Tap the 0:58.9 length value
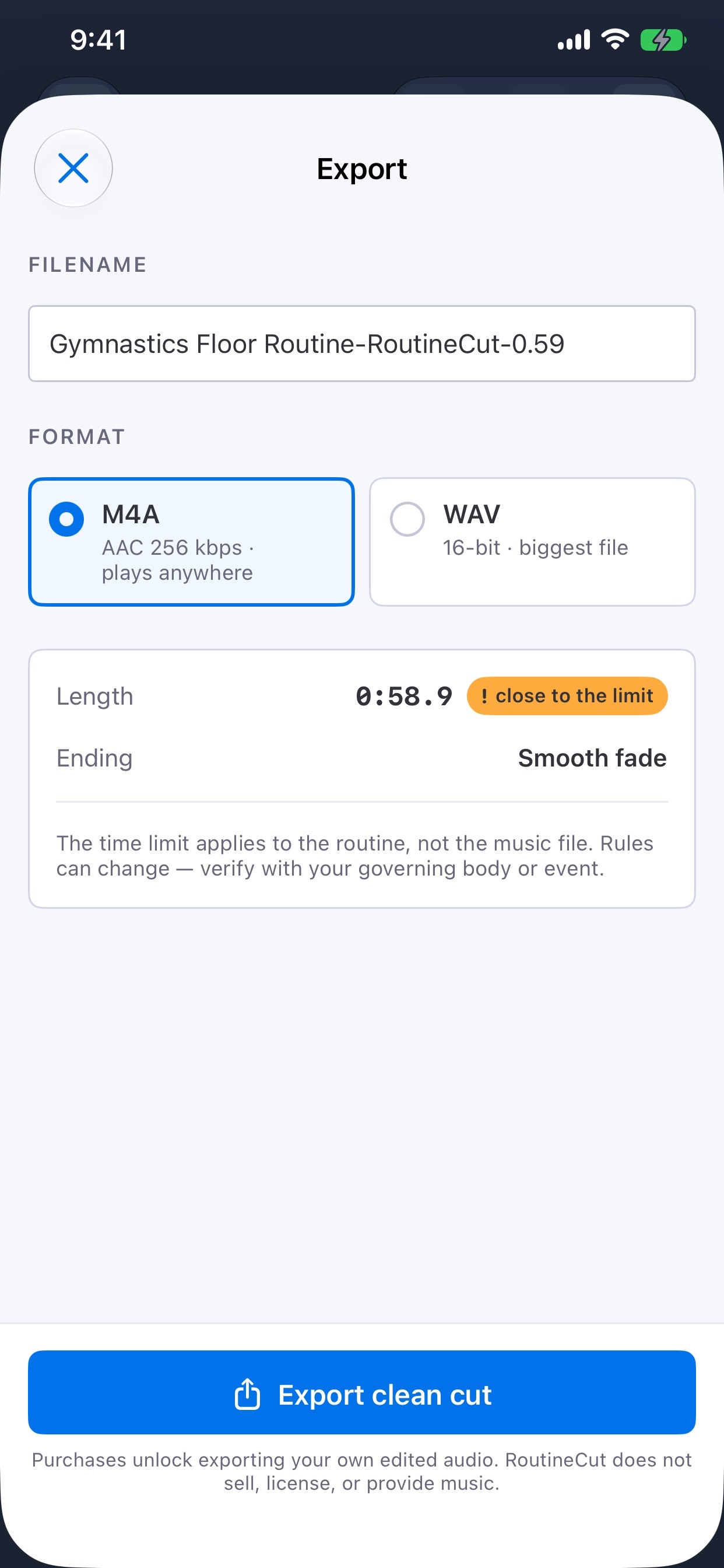Image resolution: width=724 pixels, height=1568 pixels. point(404,696)
